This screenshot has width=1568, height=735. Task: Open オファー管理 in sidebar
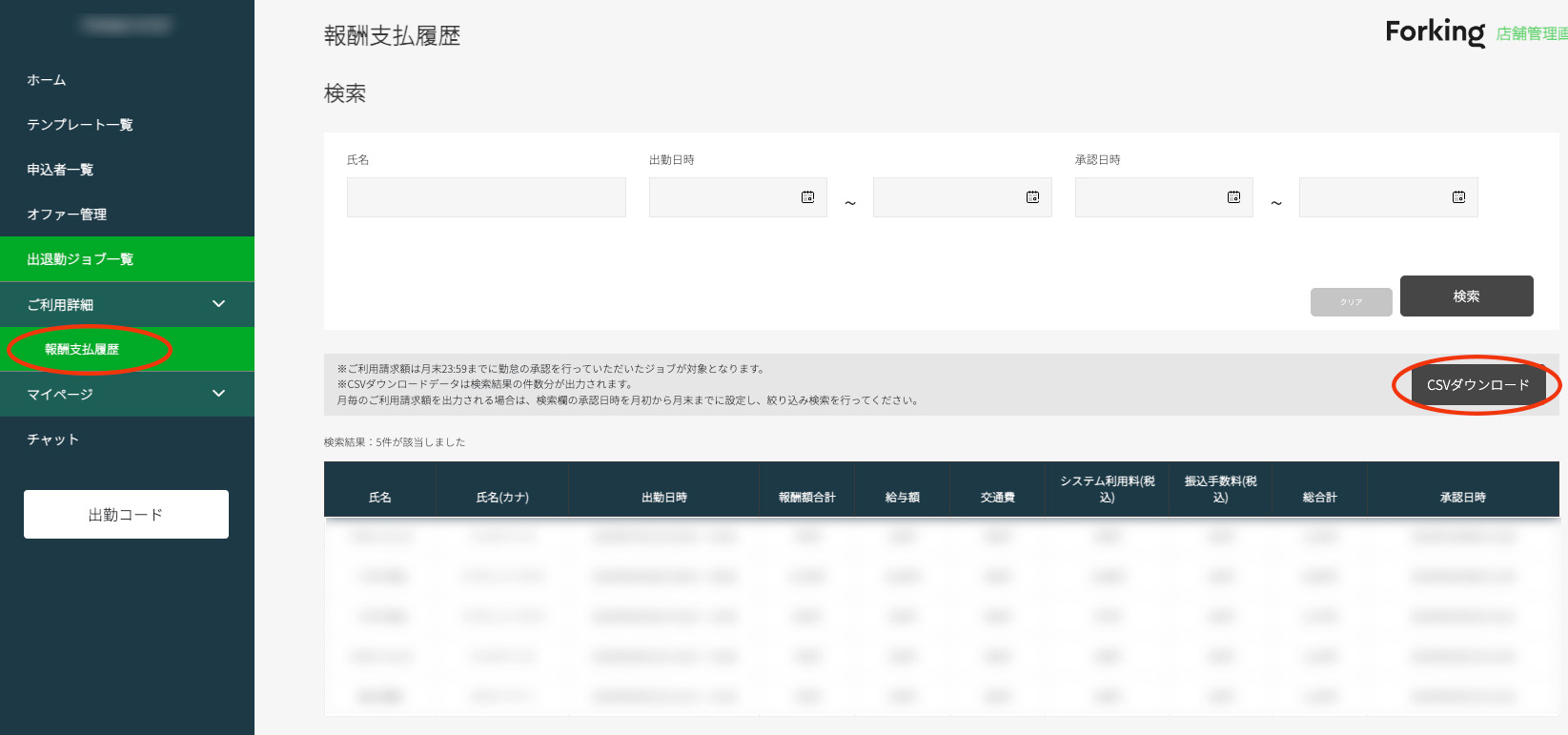127,214
